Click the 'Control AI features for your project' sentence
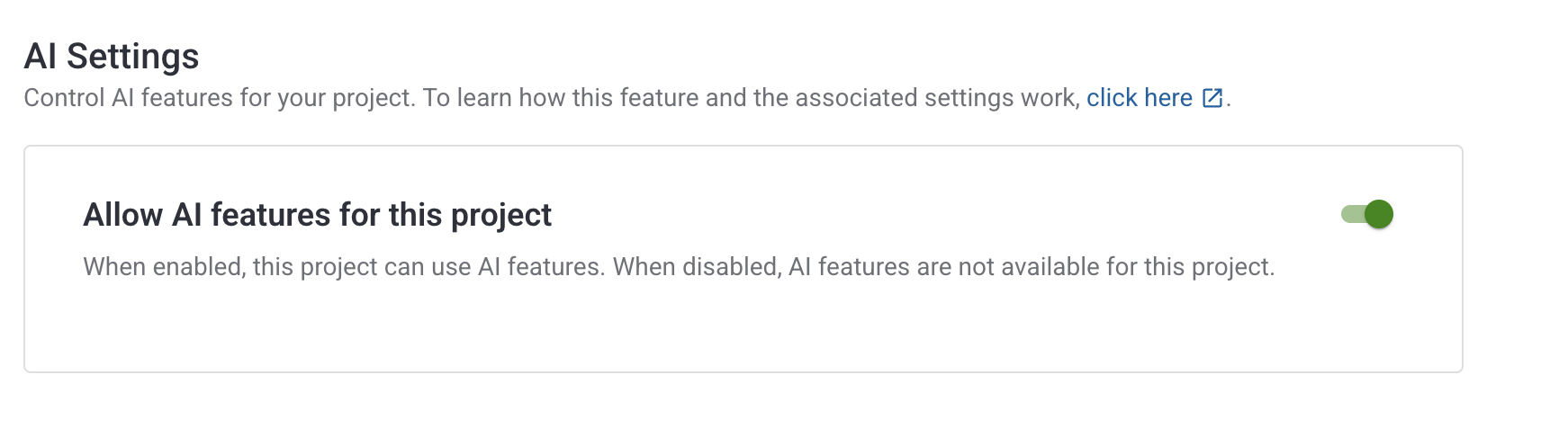1568x446 pixels. pos(220,98)
